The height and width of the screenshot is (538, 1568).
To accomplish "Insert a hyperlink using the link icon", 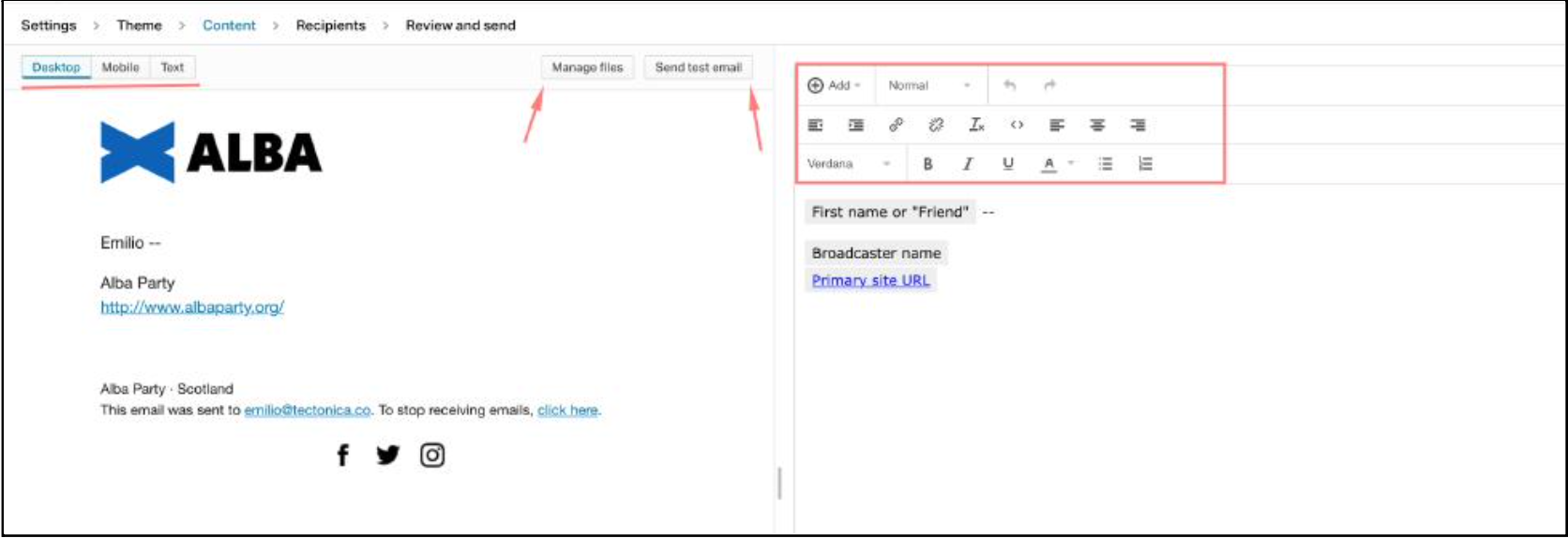I will pos(896,125).
